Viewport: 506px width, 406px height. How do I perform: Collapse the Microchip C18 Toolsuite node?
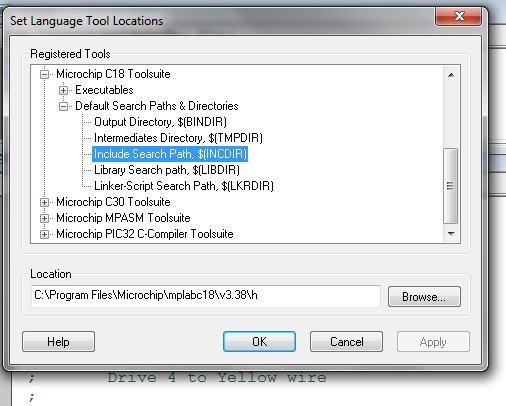point(44,74)
